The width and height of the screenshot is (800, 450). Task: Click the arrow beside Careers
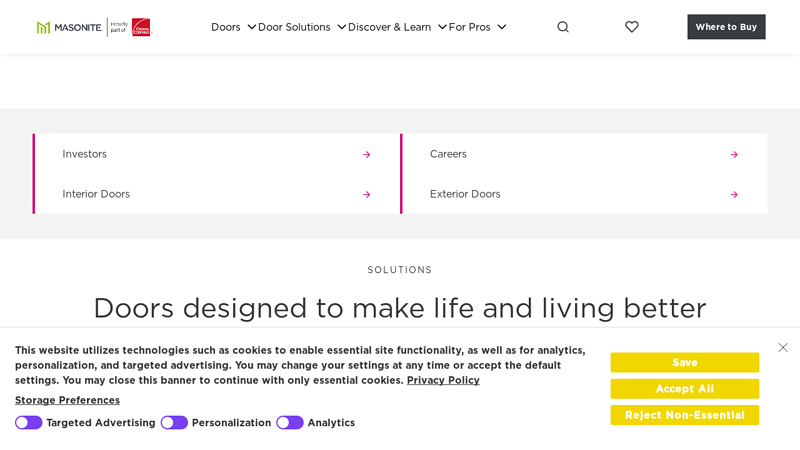click(734, 154)
